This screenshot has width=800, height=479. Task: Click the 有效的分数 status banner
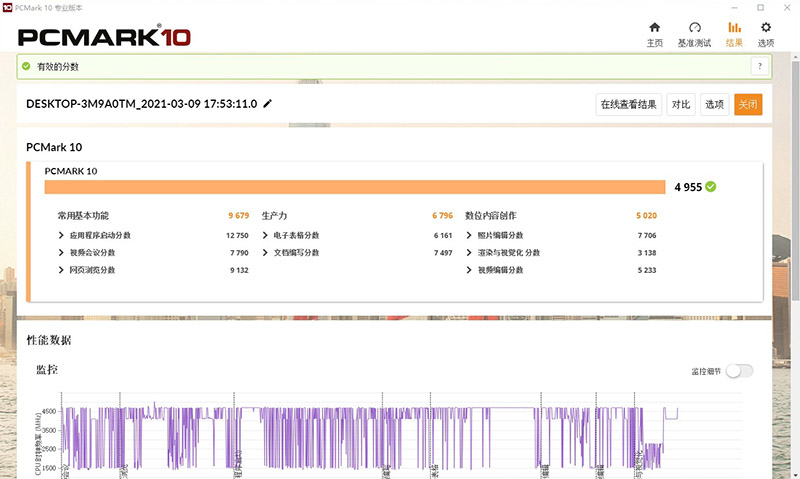tap(394, 66)
